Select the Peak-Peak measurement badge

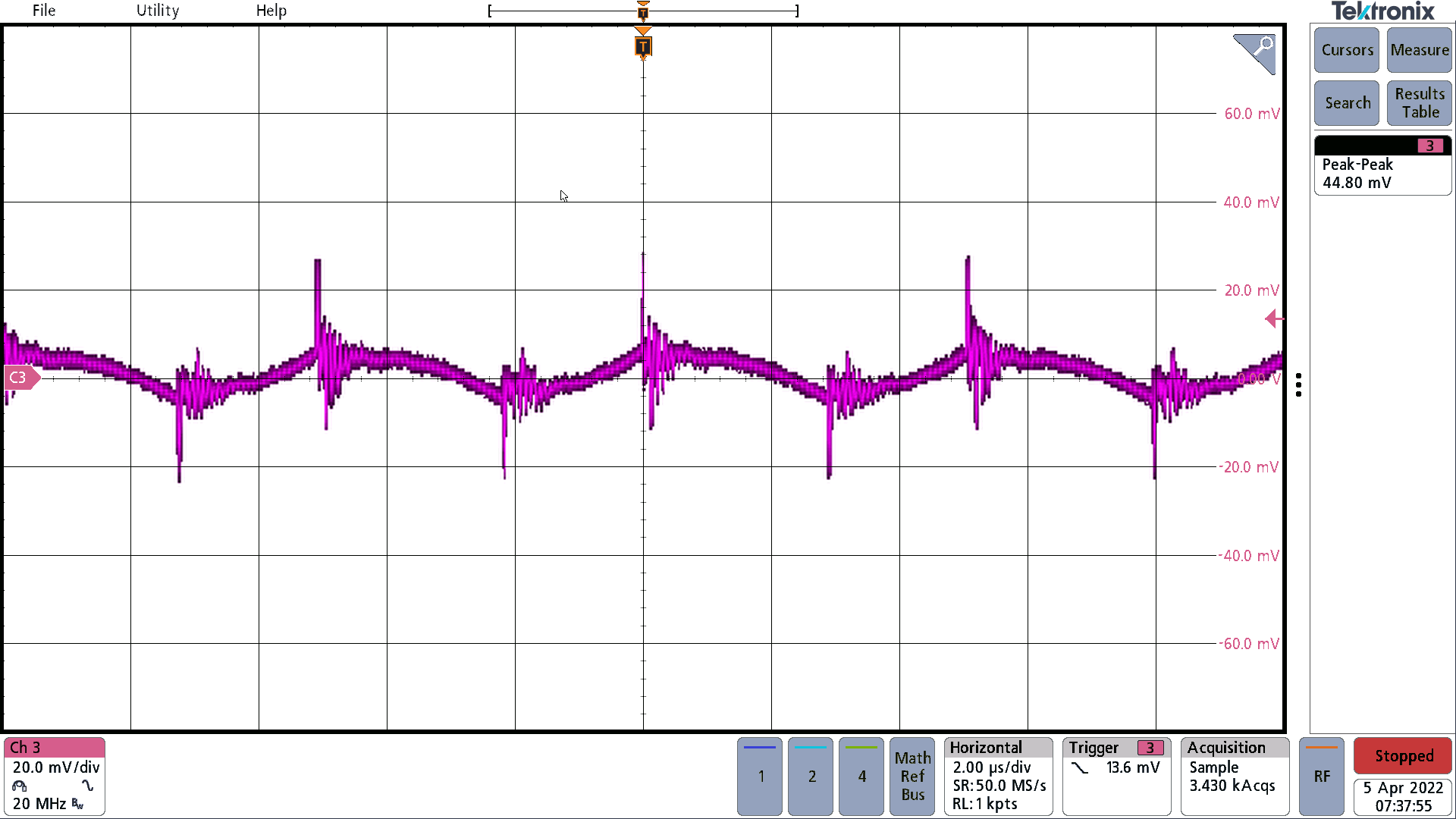tap(1382, 165)
